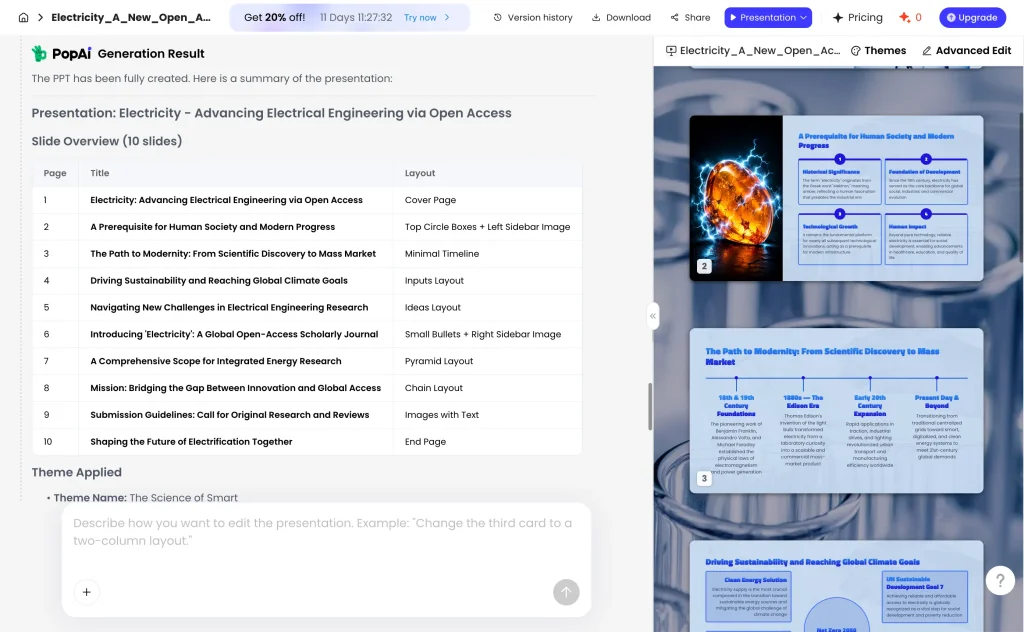Click 'Top Circle Boxes + Left Sidebar Image' cell
Viewport: 1024px width, 632px height.
(x=487, y=227)
